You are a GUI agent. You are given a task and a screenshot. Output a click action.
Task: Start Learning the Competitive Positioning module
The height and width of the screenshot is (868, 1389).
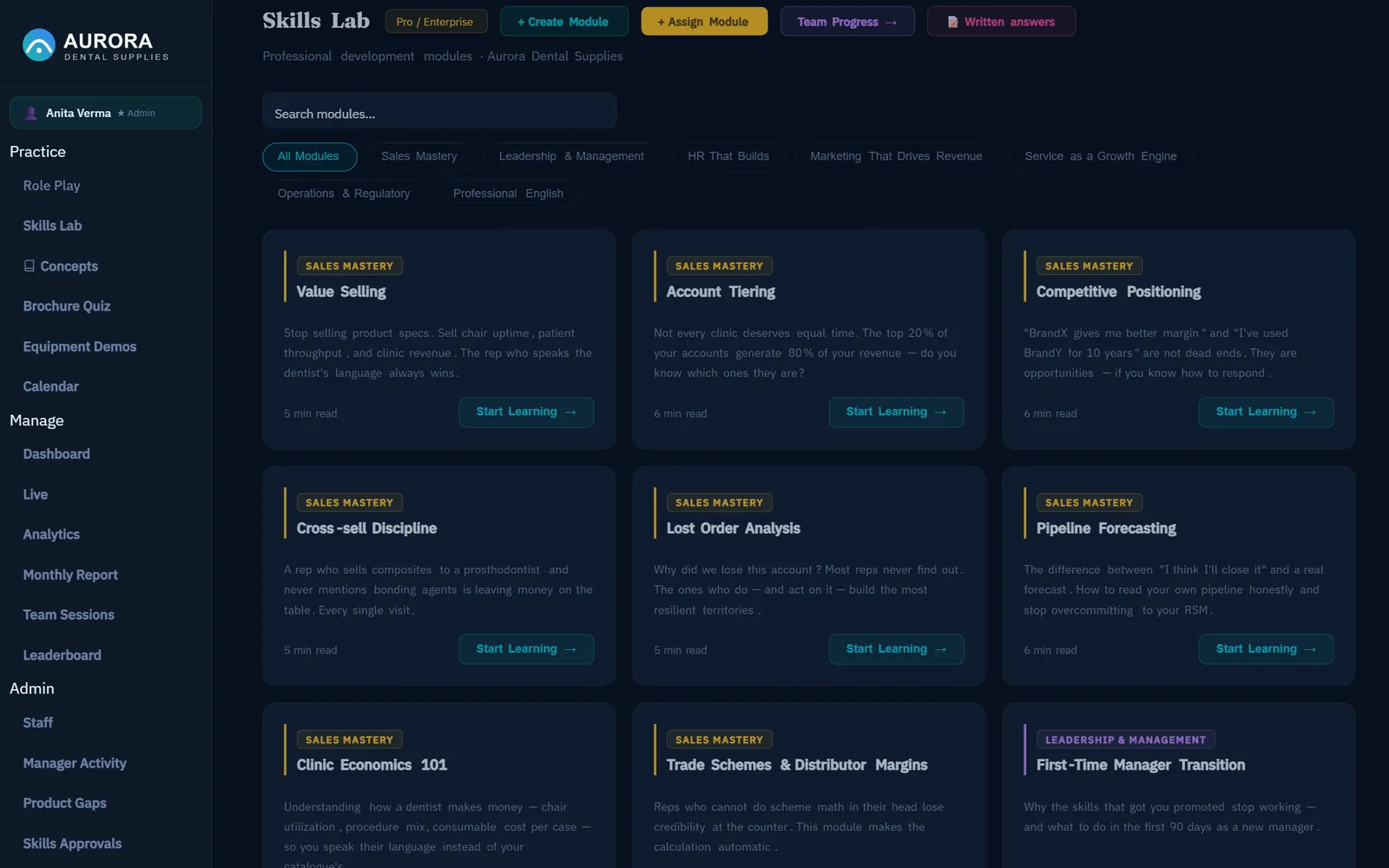1266,412
